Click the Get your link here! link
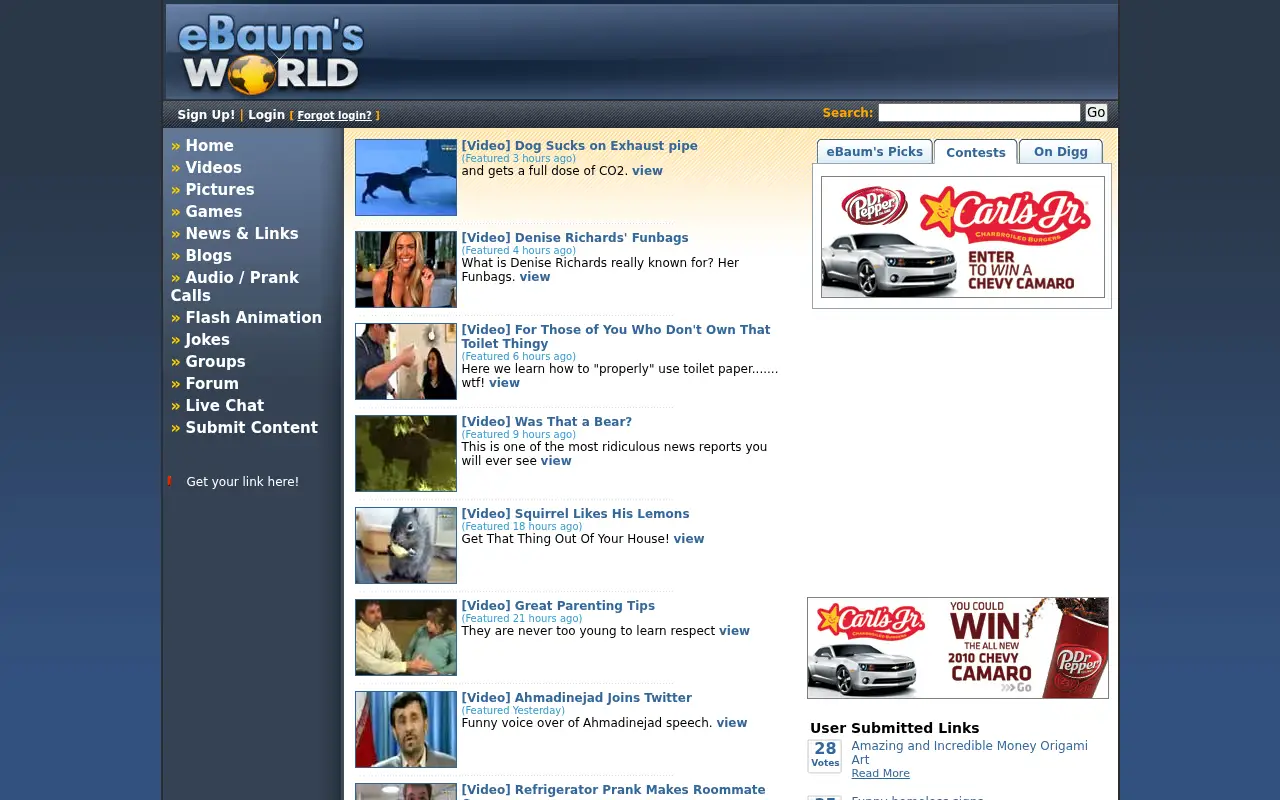Image resolution: width=1280 pixels, height=800 pixels. (242, 482)
